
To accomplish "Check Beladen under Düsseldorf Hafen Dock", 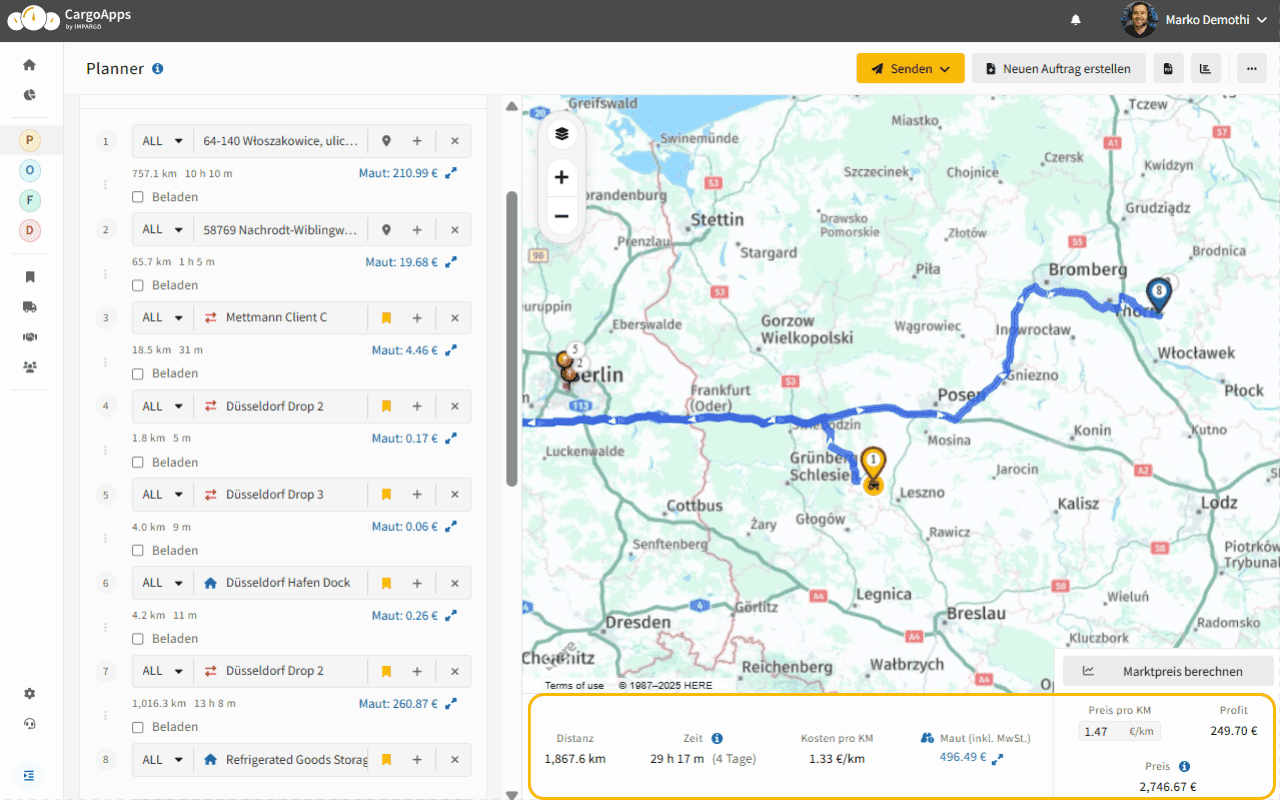I will pyautogui.click(x=137, y=638).
